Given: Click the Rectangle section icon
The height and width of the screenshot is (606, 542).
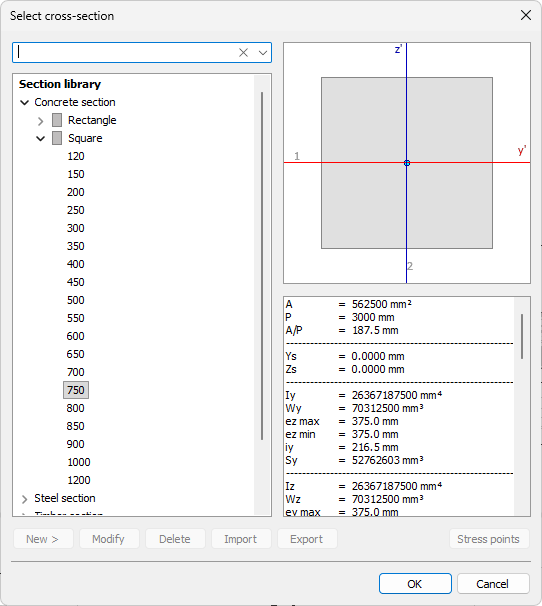Looking at the screenshot, I should pos(57,120).
